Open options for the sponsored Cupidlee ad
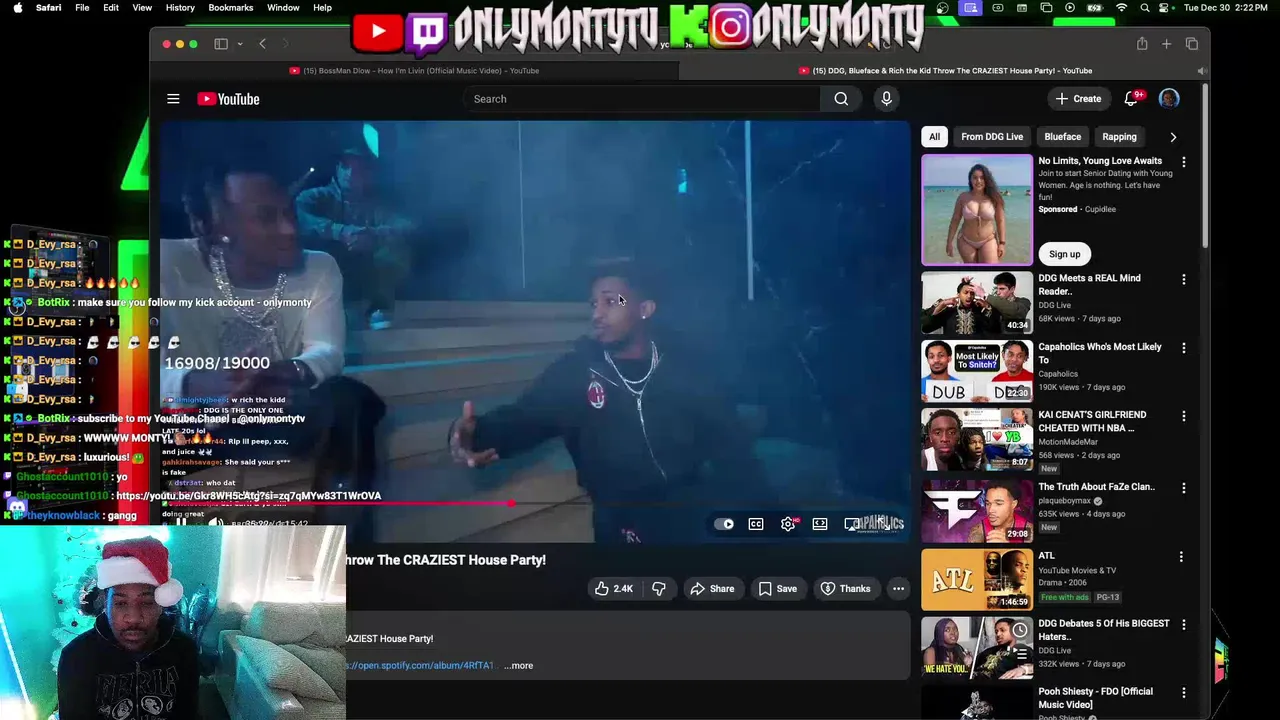 point(1184,162)
